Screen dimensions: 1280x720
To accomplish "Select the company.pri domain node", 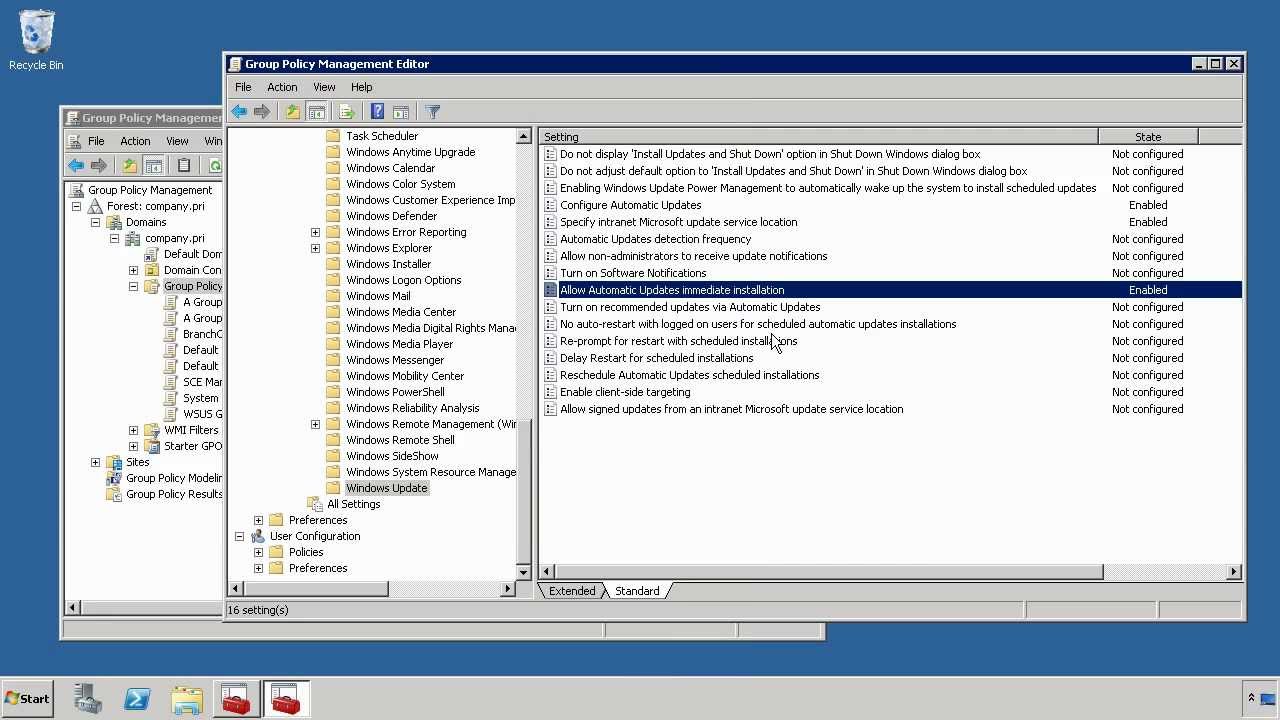I will [x=174, y=238].
